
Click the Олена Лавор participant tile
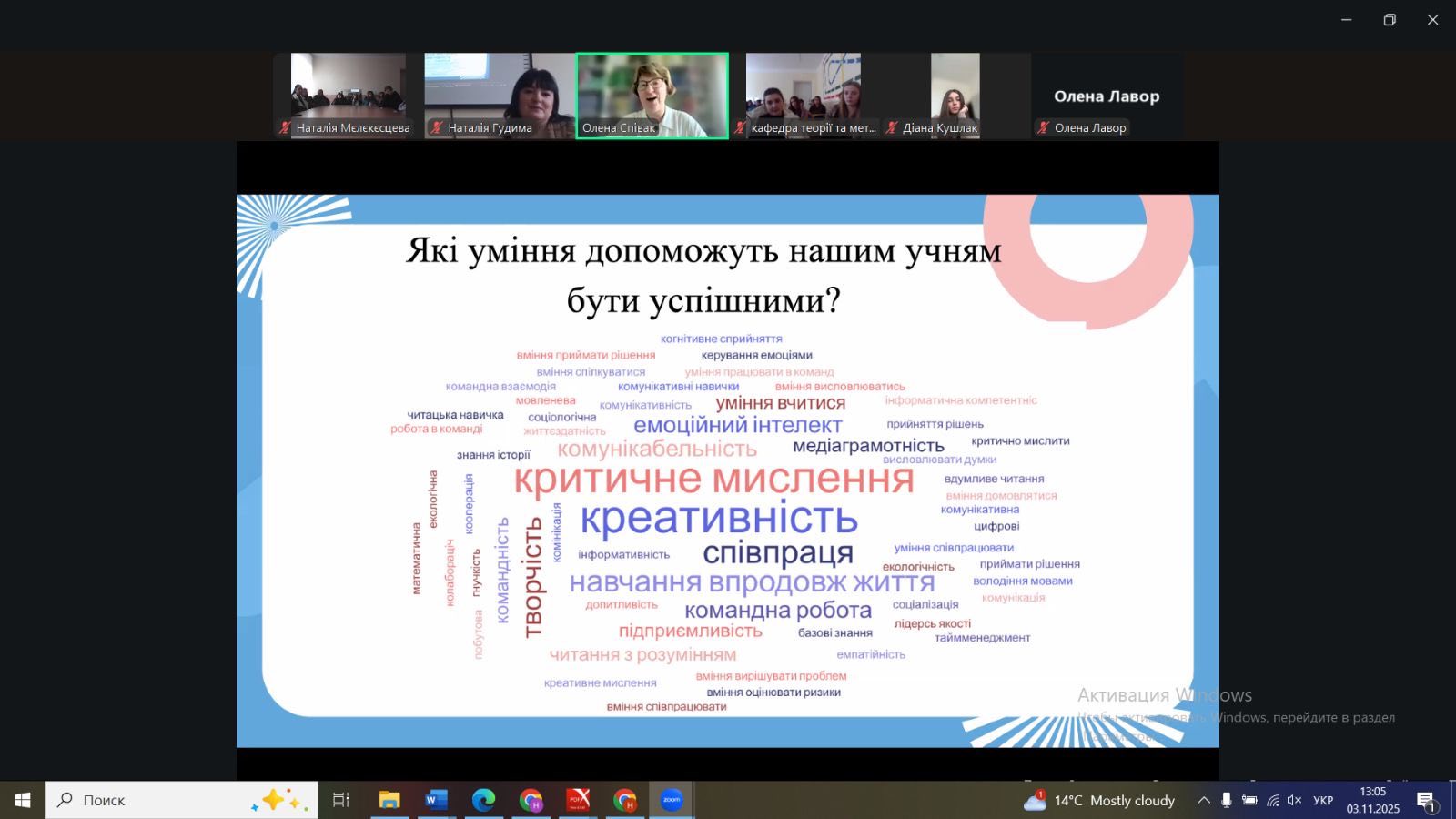pyautogui.click(x=1107, y=96)
